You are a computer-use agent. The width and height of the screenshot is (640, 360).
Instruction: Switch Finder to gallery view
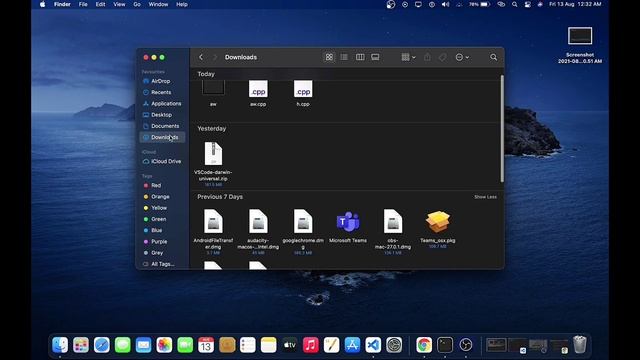click(x=375, y=57)
